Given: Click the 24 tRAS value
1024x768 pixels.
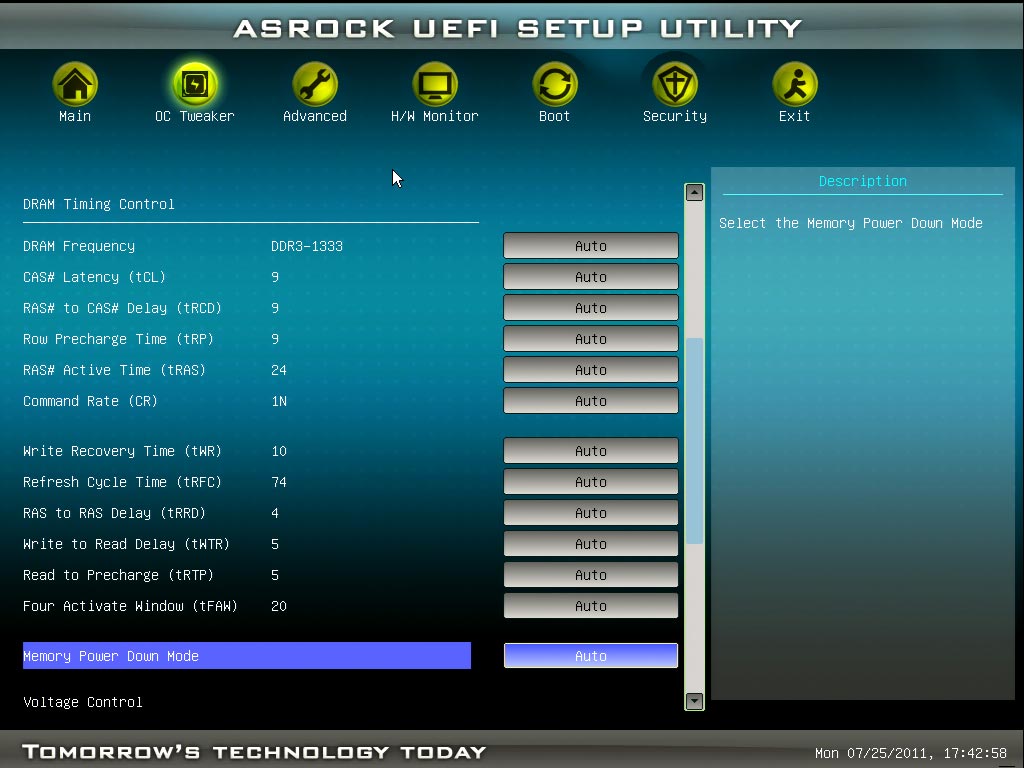Looking at the screenshot, I should [x=279, y=370].
